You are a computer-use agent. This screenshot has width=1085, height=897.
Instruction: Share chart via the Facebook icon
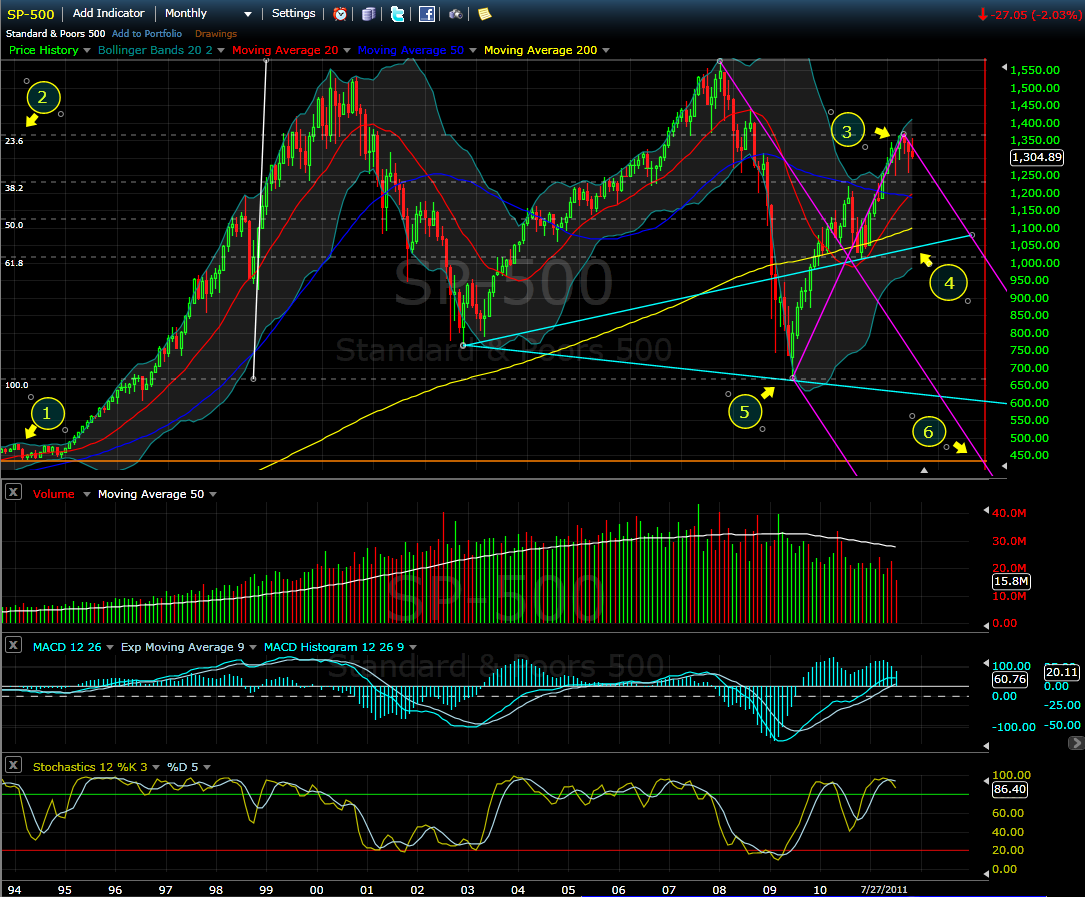(x=427, y=14)
